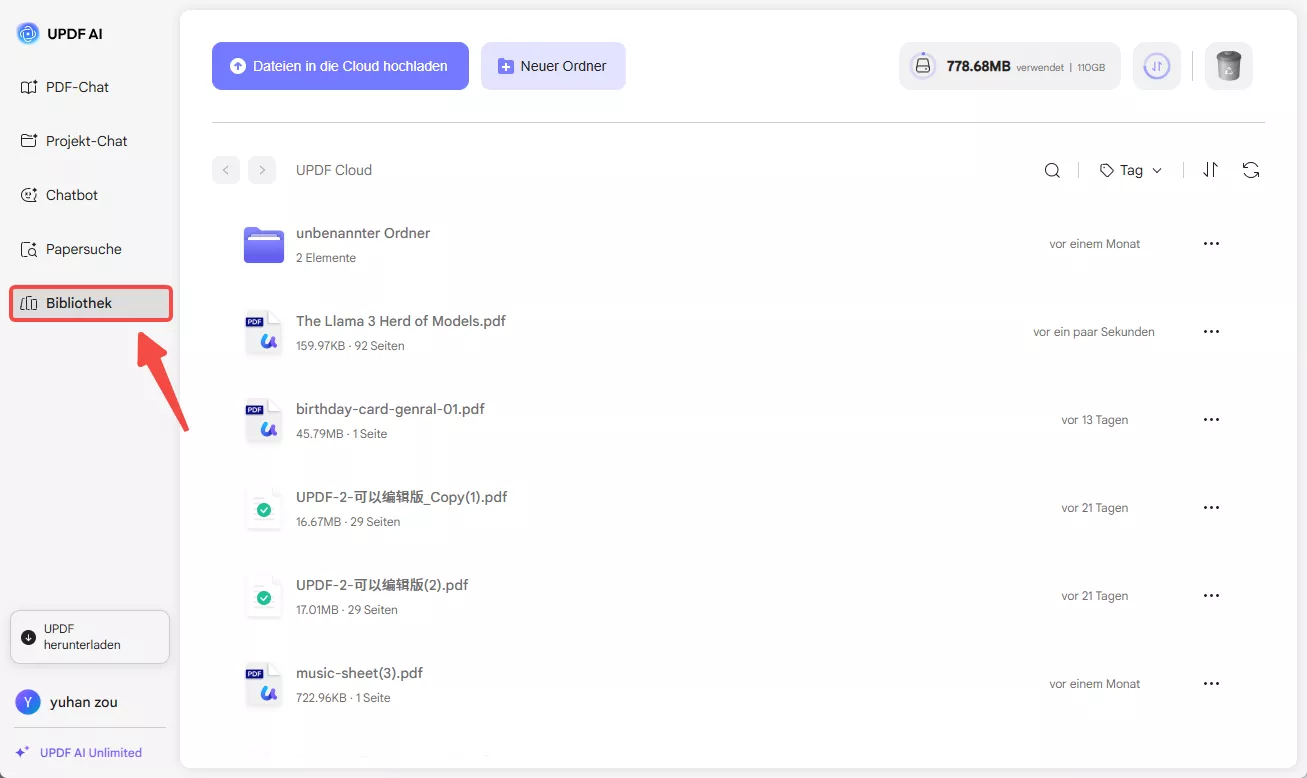Open more options for UPDF-2 Copy(1) file
Screen dimensions: 1307x778
(1211, 508)
